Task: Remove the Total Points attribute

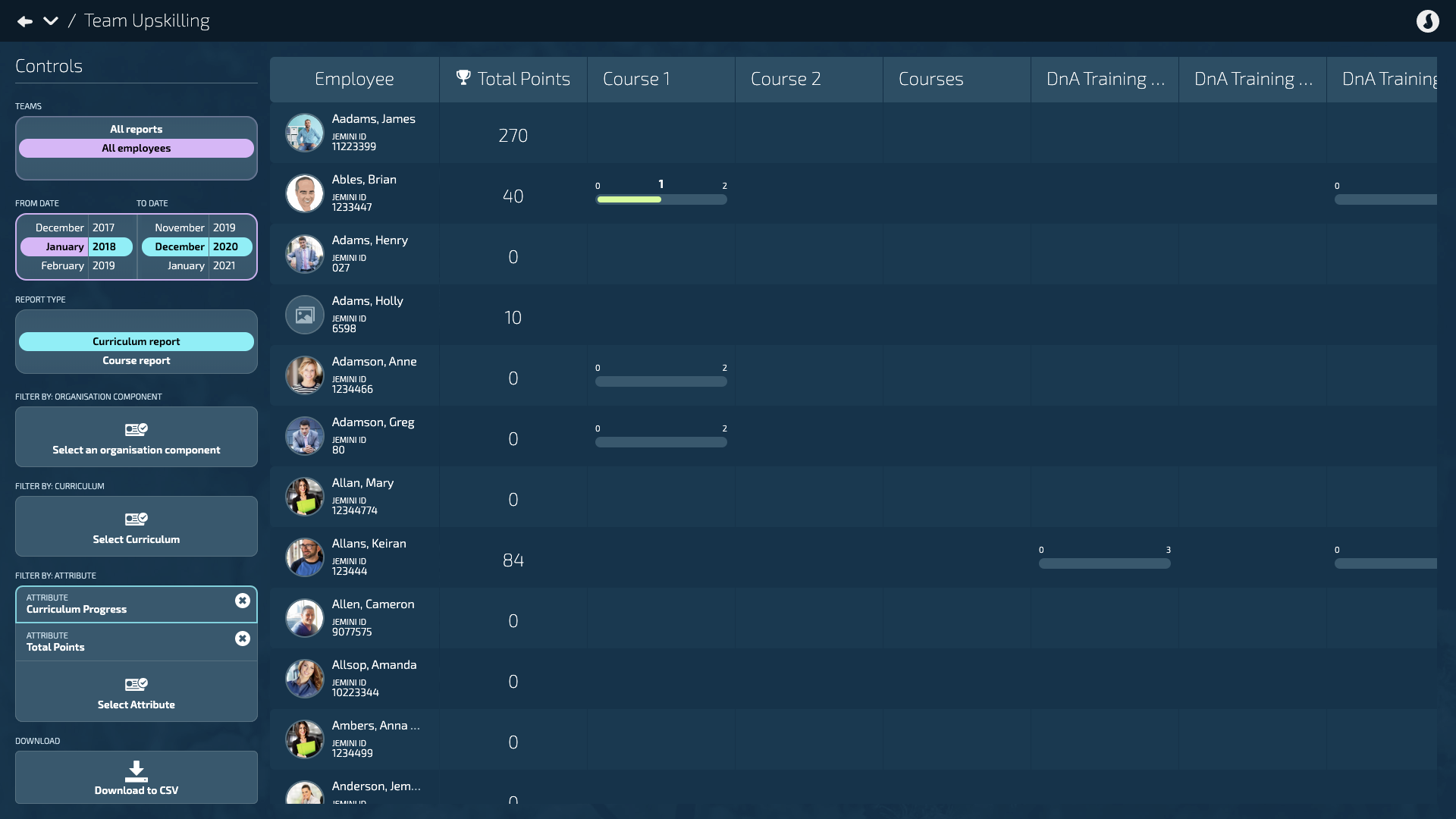Action: (x=243, y=639)
